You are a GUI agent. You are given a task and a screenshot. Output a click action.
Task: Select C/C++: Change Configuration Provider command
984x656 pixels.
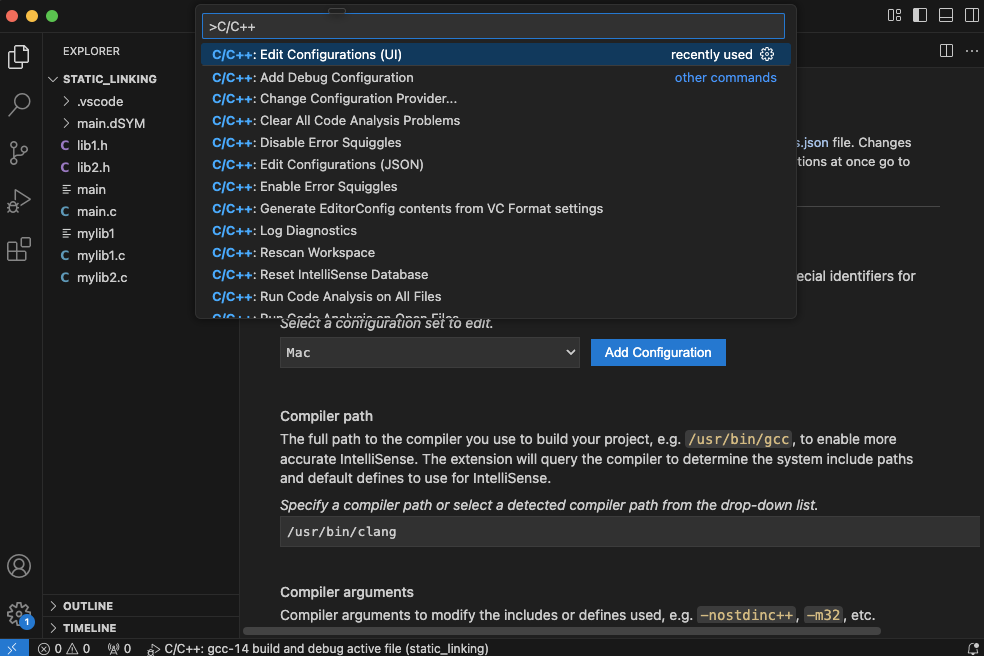[x=495, y=99]
